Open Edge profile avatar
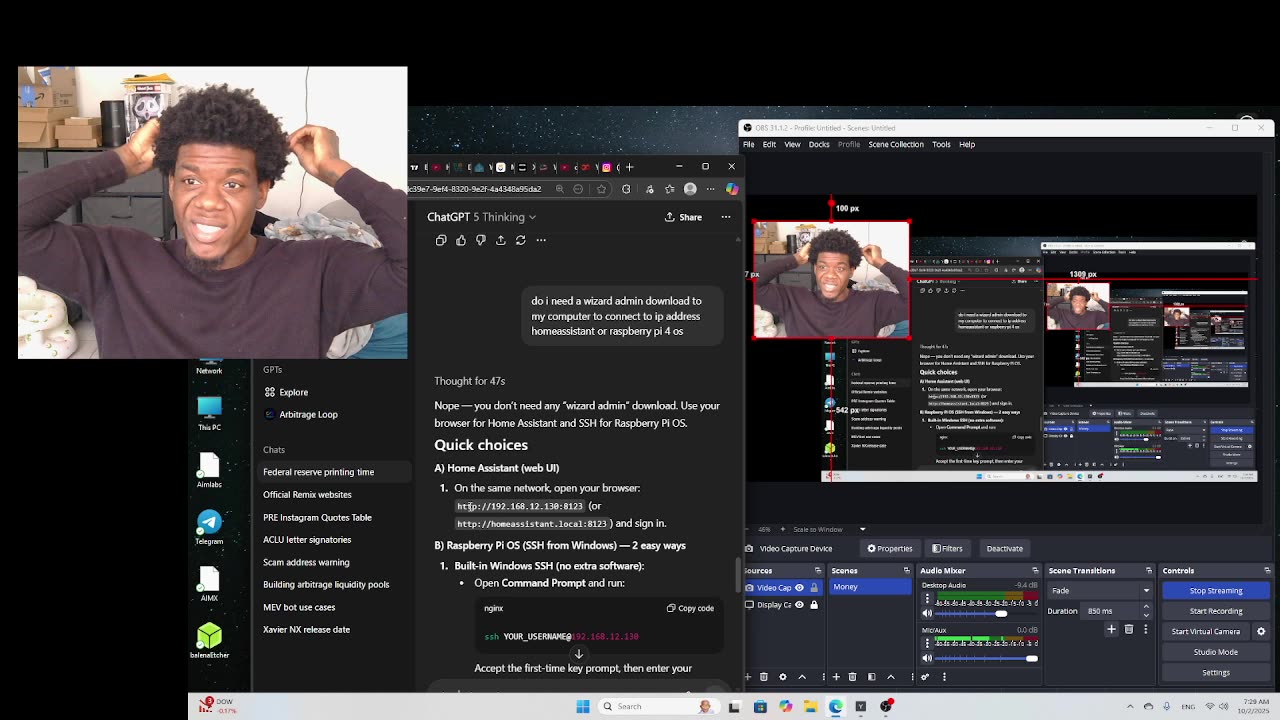Viewport: 1280px width, 720px height. (690, 189)
